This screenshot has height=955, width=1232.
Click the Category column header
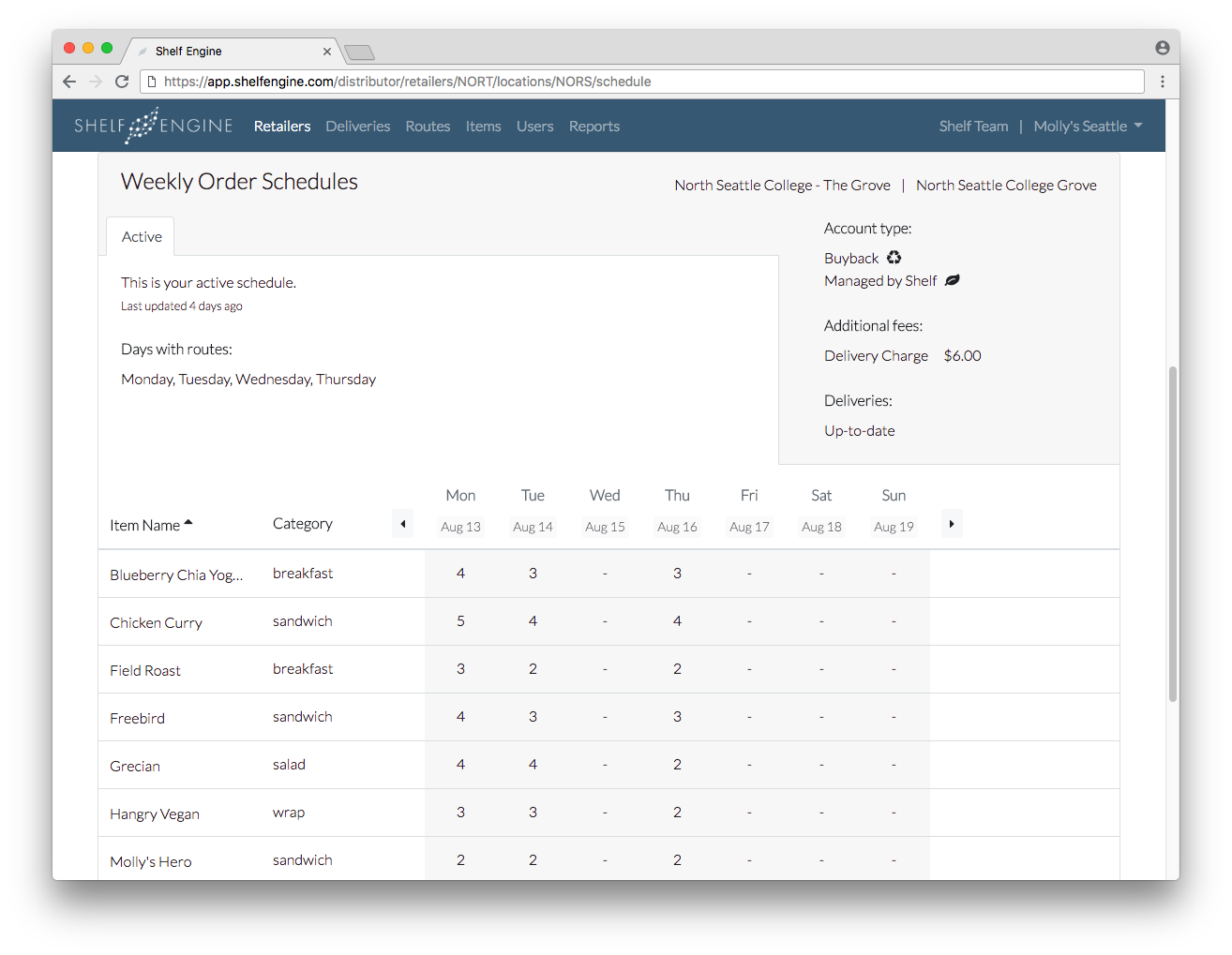303,524
